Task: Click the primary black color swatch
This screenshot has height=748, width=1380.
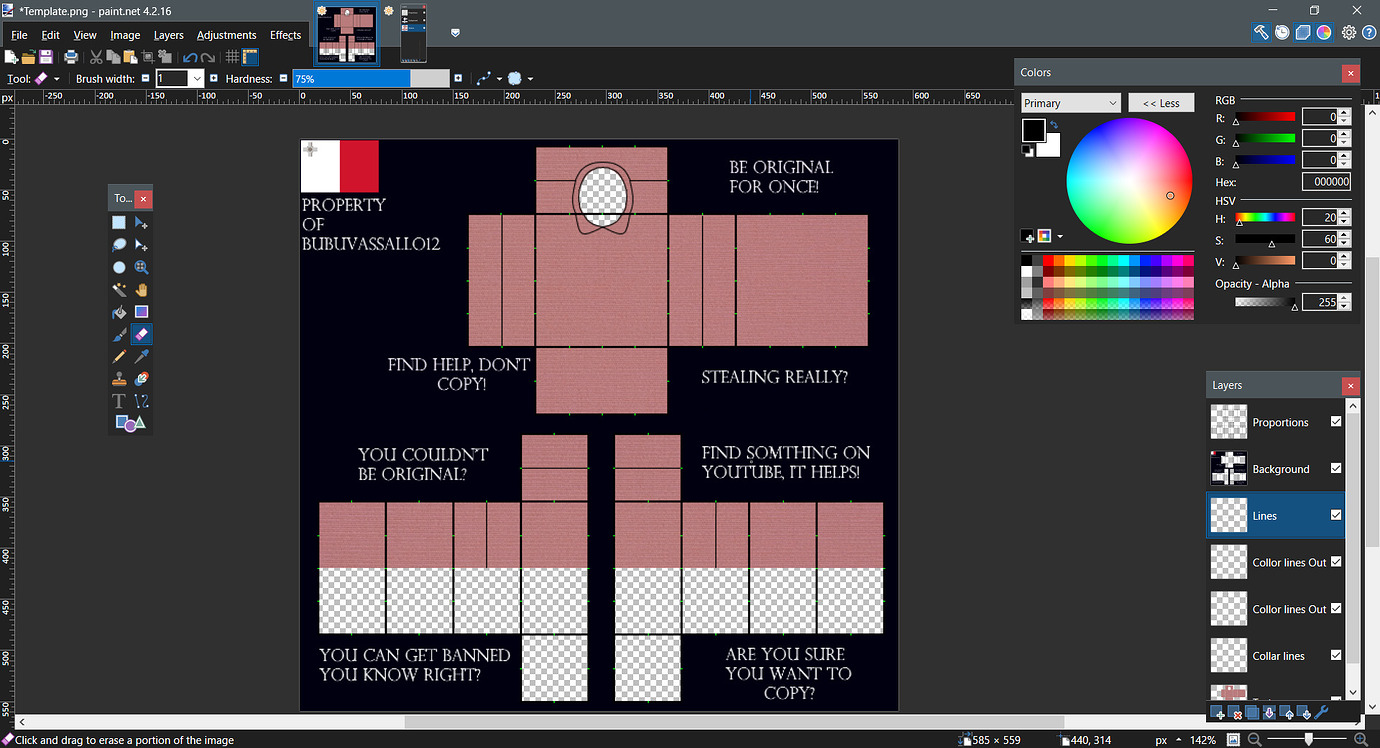Action: (x=1033, y=130)
